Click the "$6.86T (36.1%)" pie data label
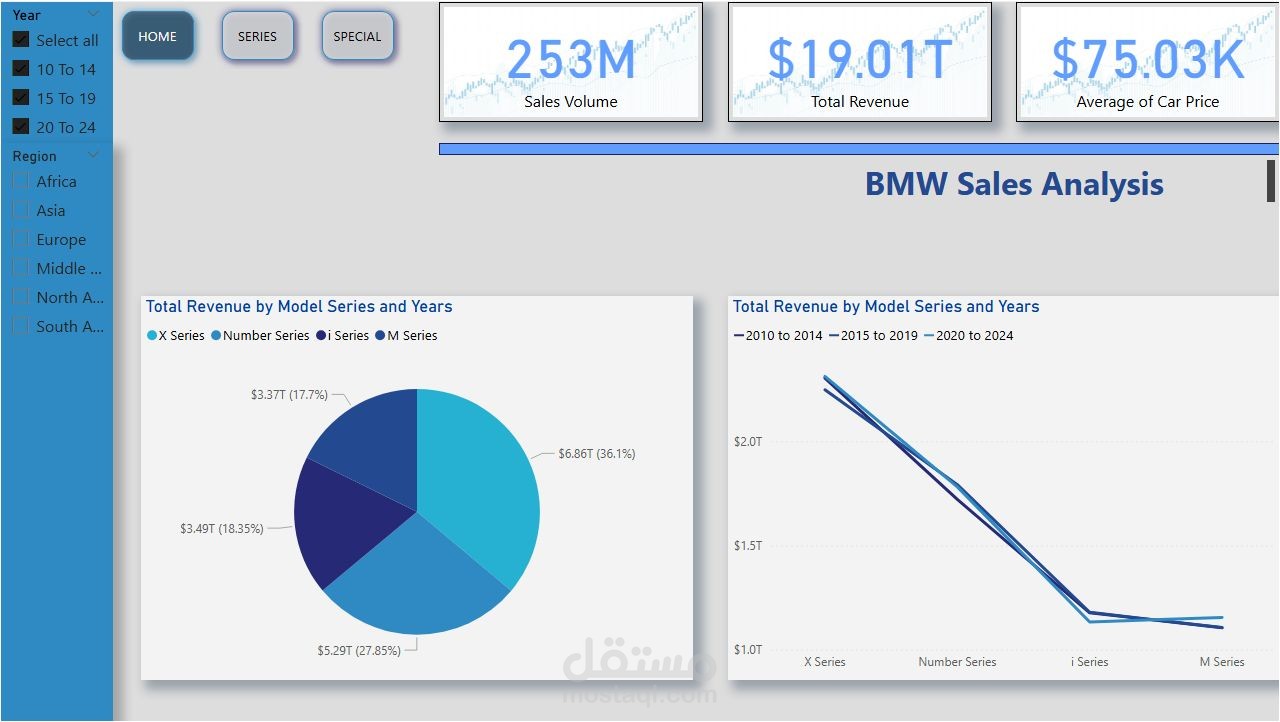Image resolution: width=1280 pixels, height=722 pixels. [596, 454]
